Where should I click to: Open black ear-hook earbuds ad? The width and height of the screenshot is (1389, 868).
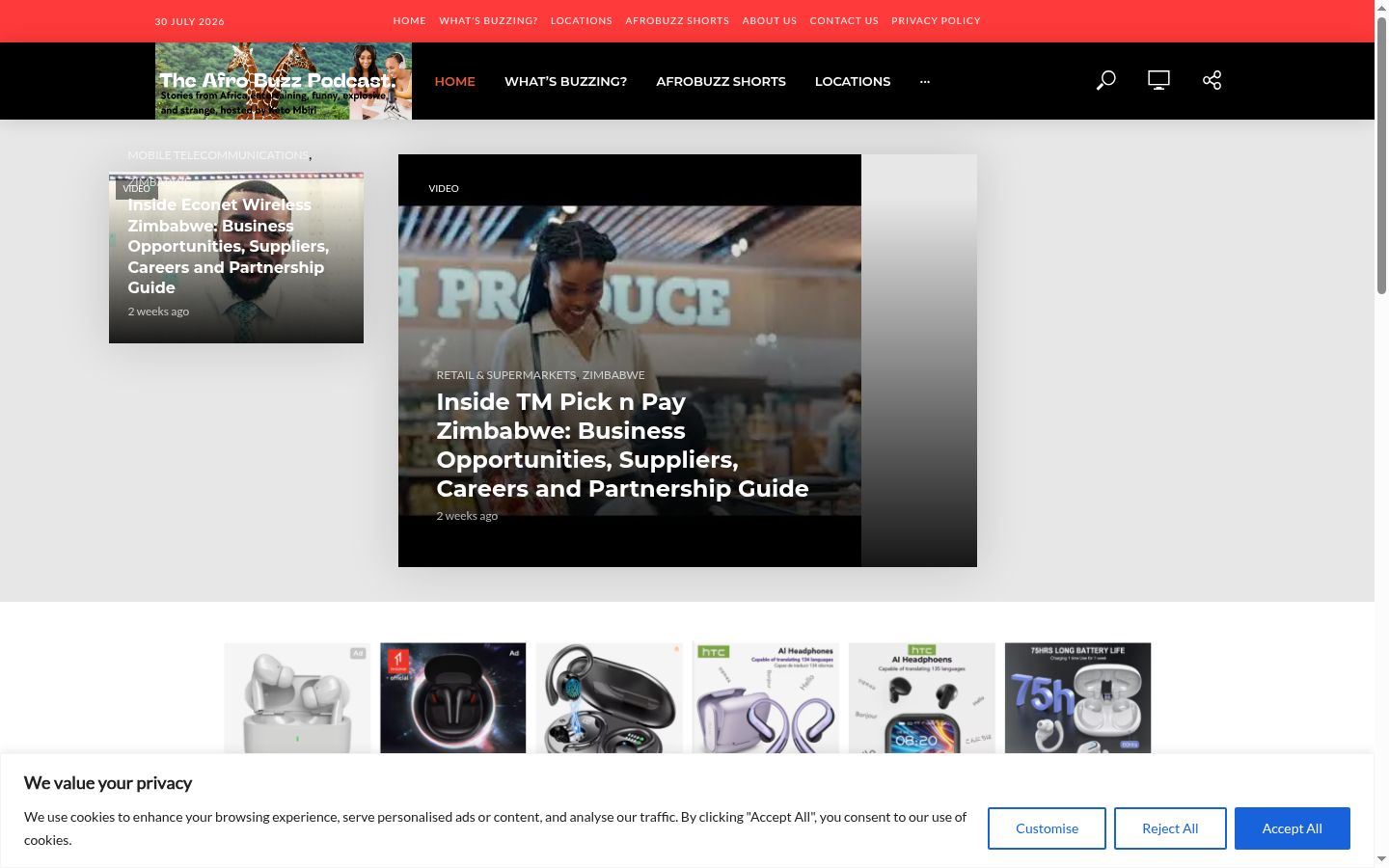(610, 698)
